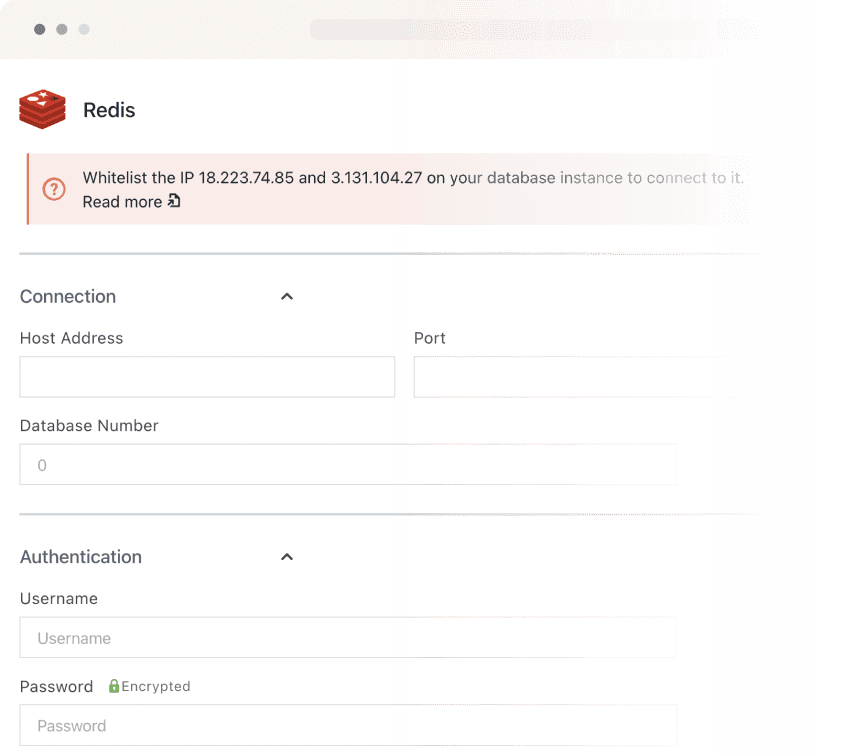The image size is (856, 755).
Task: Click the leftmost window dot at top
Action: point(39,29)
